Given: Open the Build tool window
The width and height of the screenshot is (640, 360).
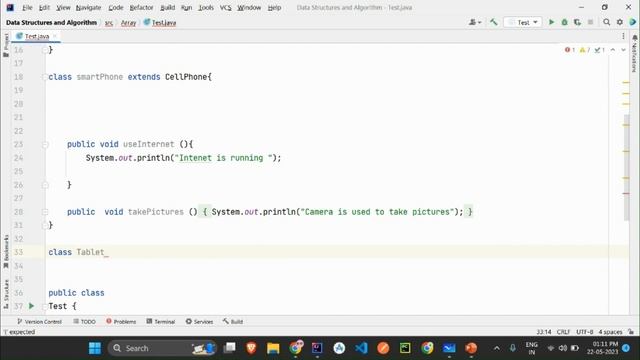Looking at the screenshot, I should click(x=233, y=322).
